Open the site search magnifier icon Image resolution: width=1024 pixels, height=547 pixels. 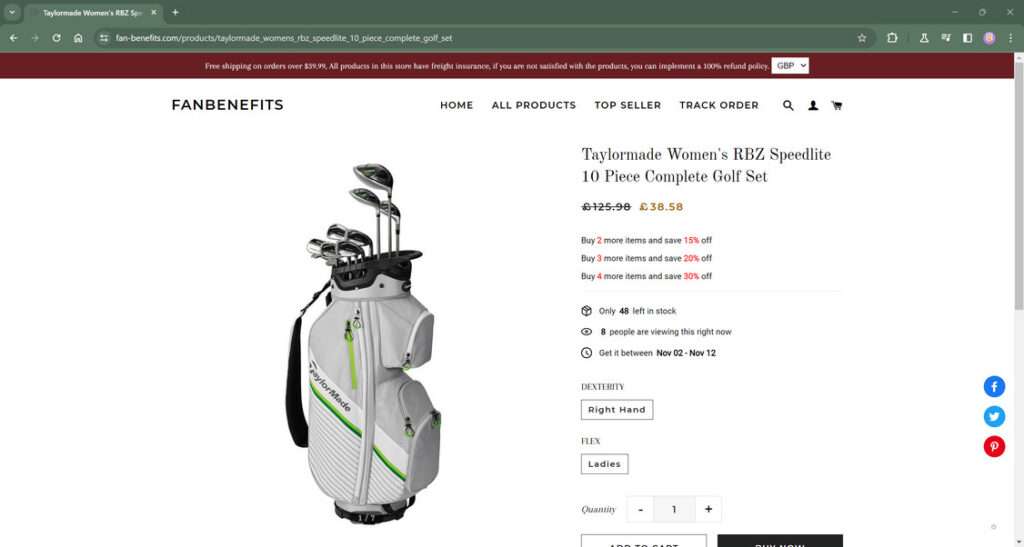[x=788, y=105]
